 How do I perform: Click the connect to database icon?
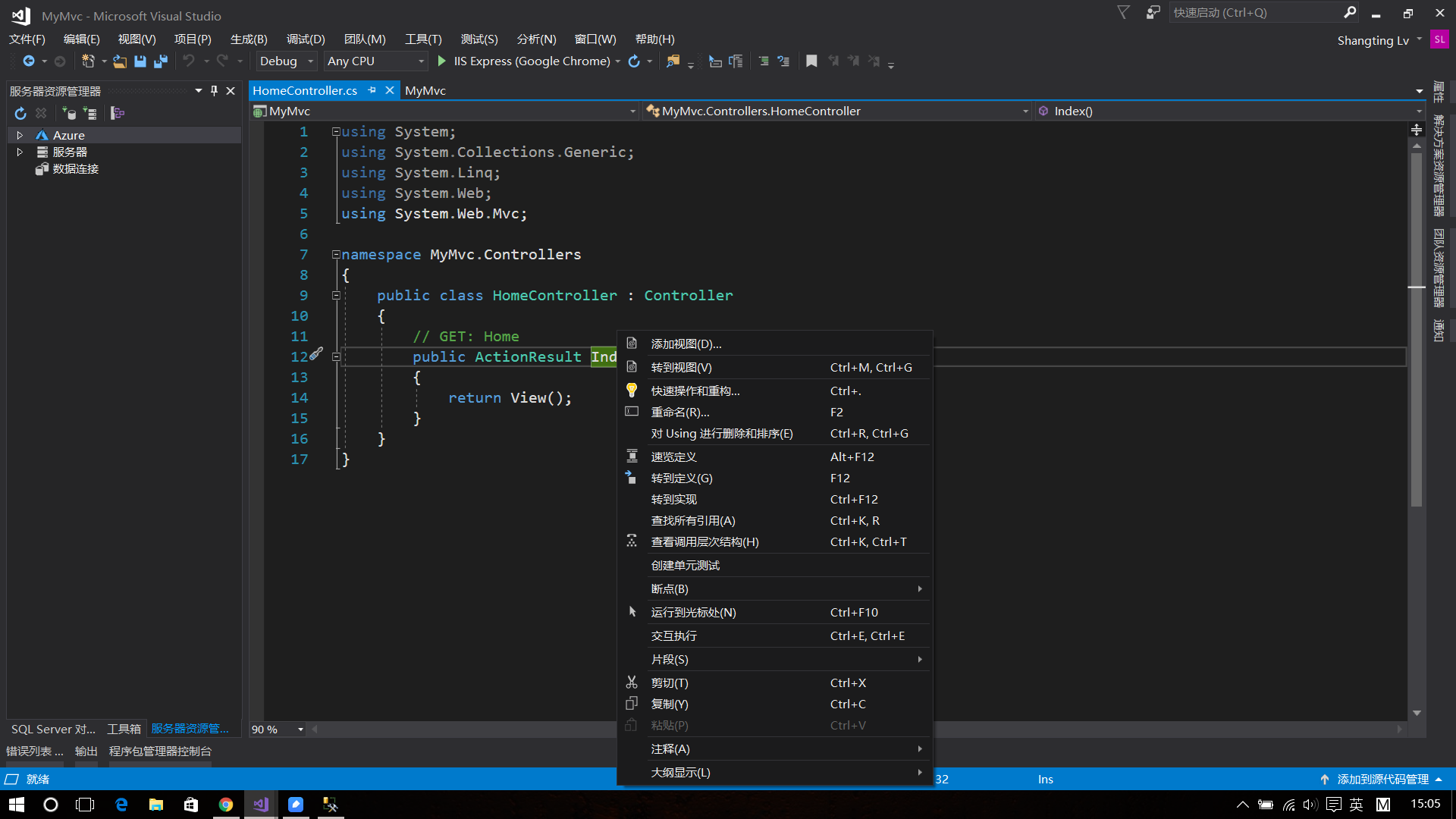[x=69, y=113]
